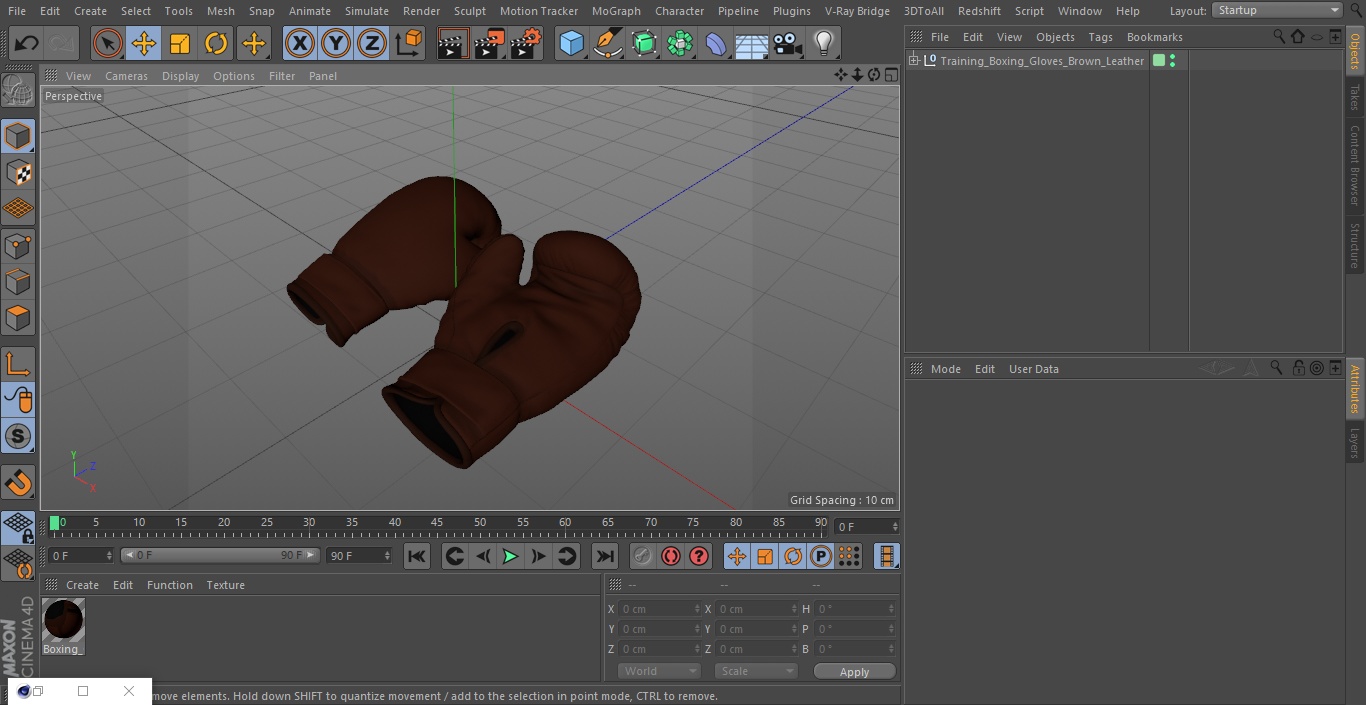
Task: Switch to Points mode
Action: click(19, 245)
